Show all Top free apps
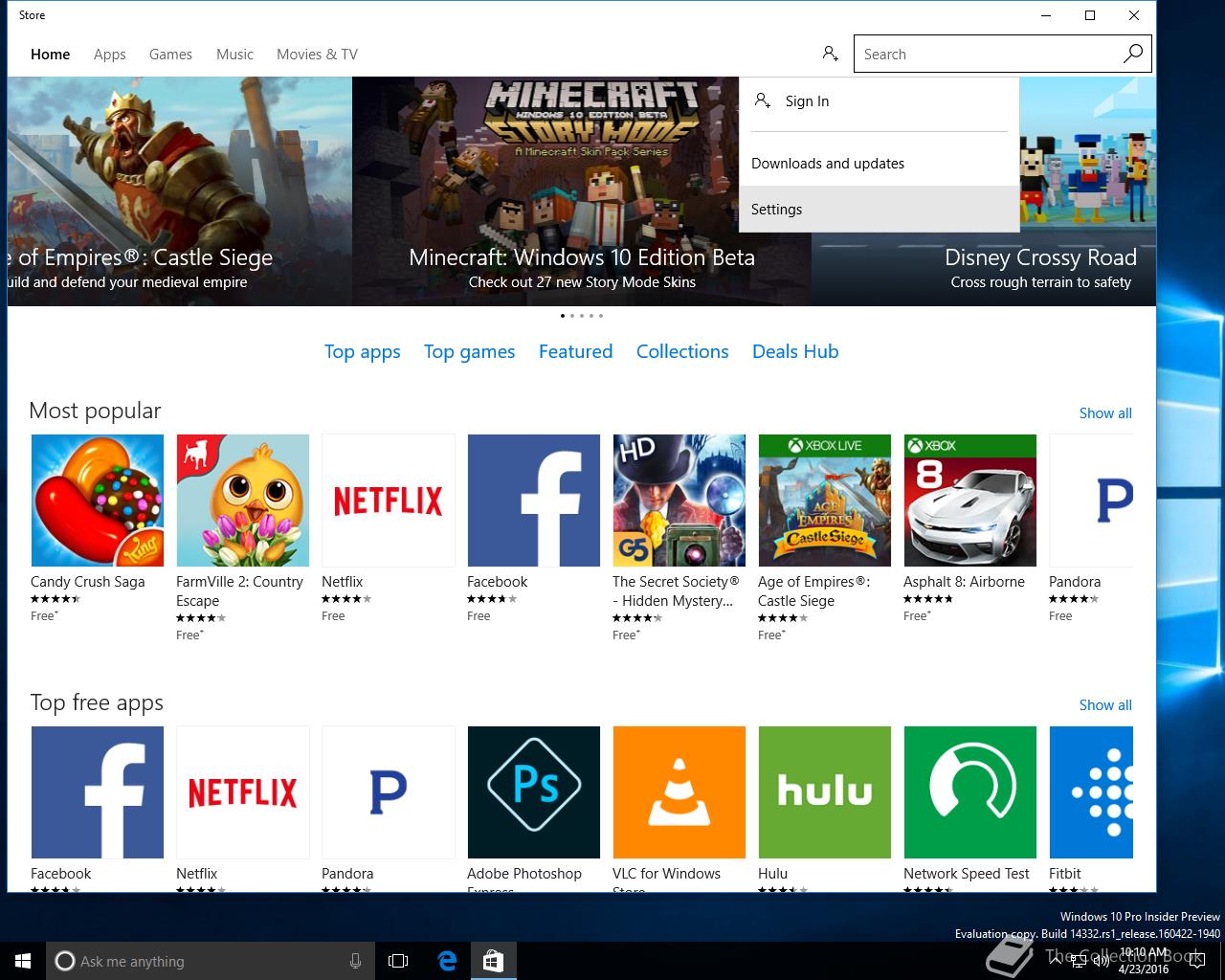 point(1105,705)
